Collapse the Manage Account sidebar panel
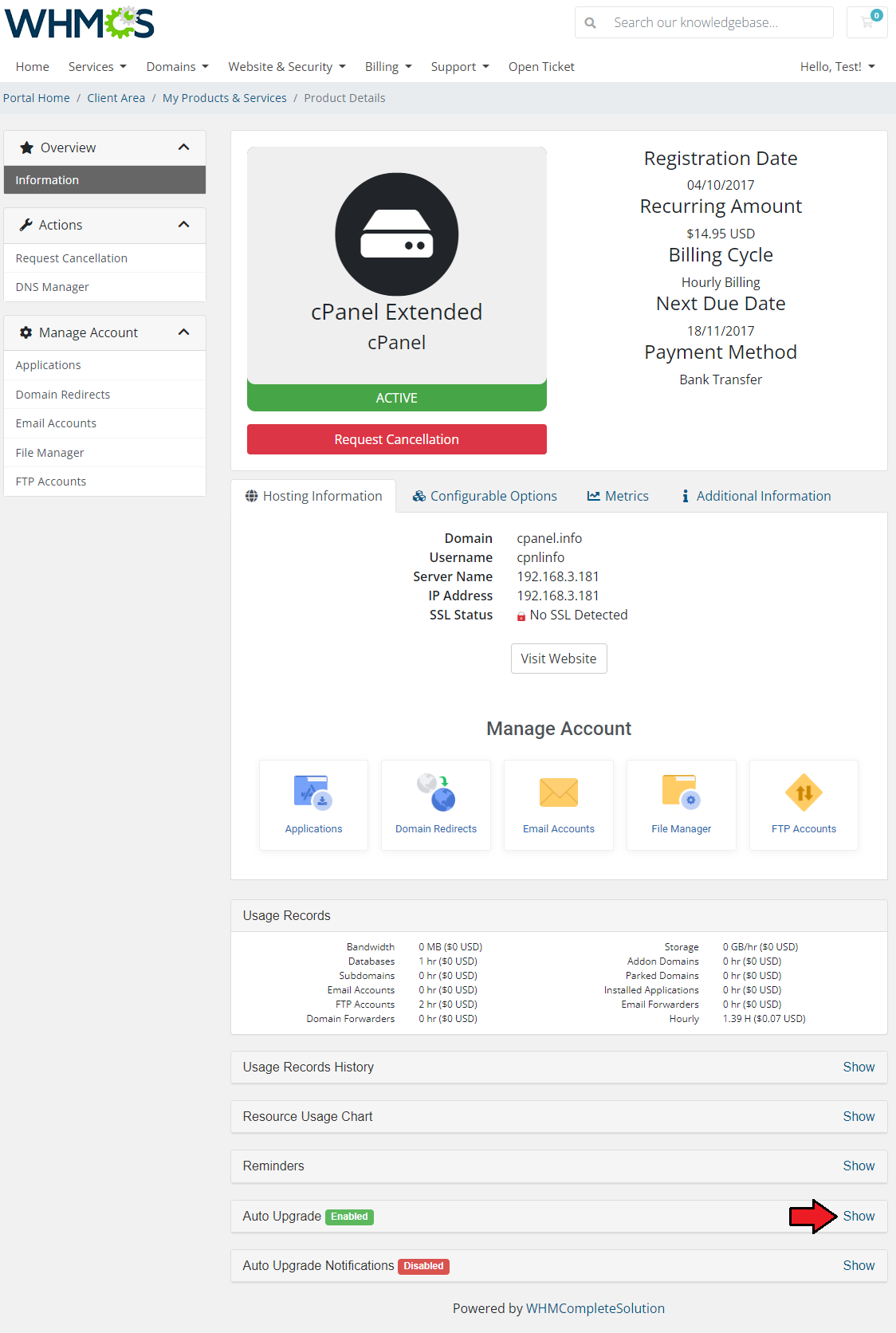 pyautogui.click(x=184, y=332)
